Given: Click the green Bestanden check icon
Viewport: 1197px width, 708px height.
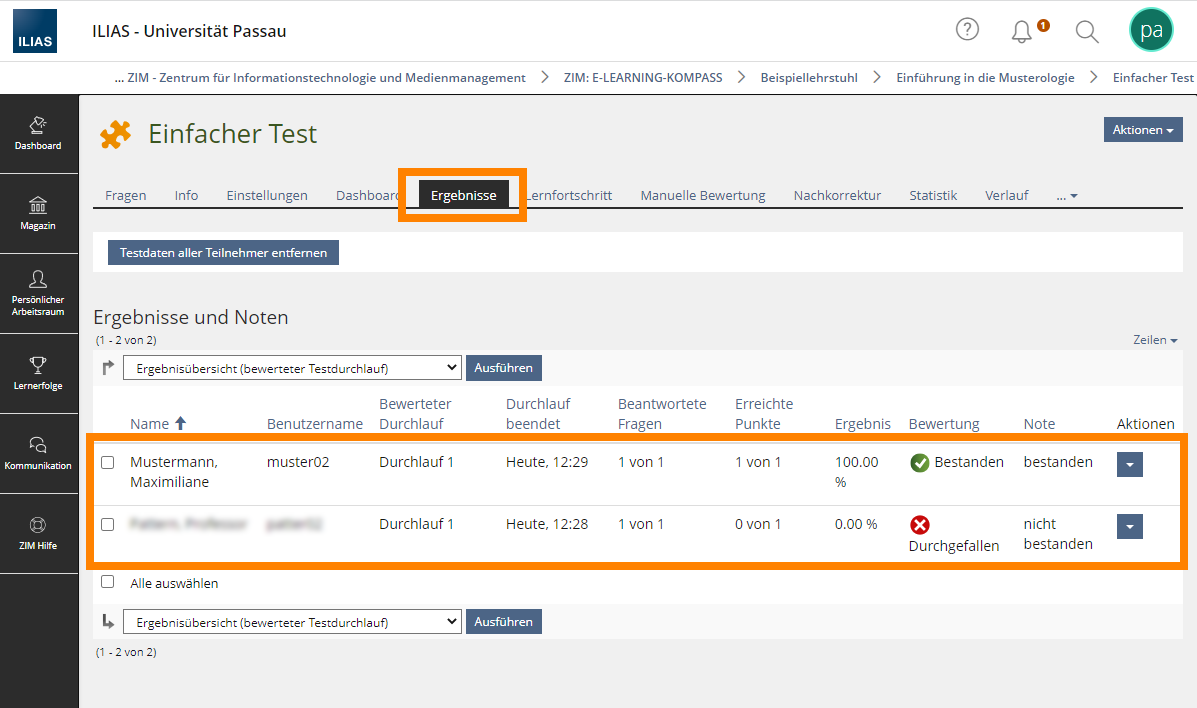Looking at the screenshot, I should [920, 463].
